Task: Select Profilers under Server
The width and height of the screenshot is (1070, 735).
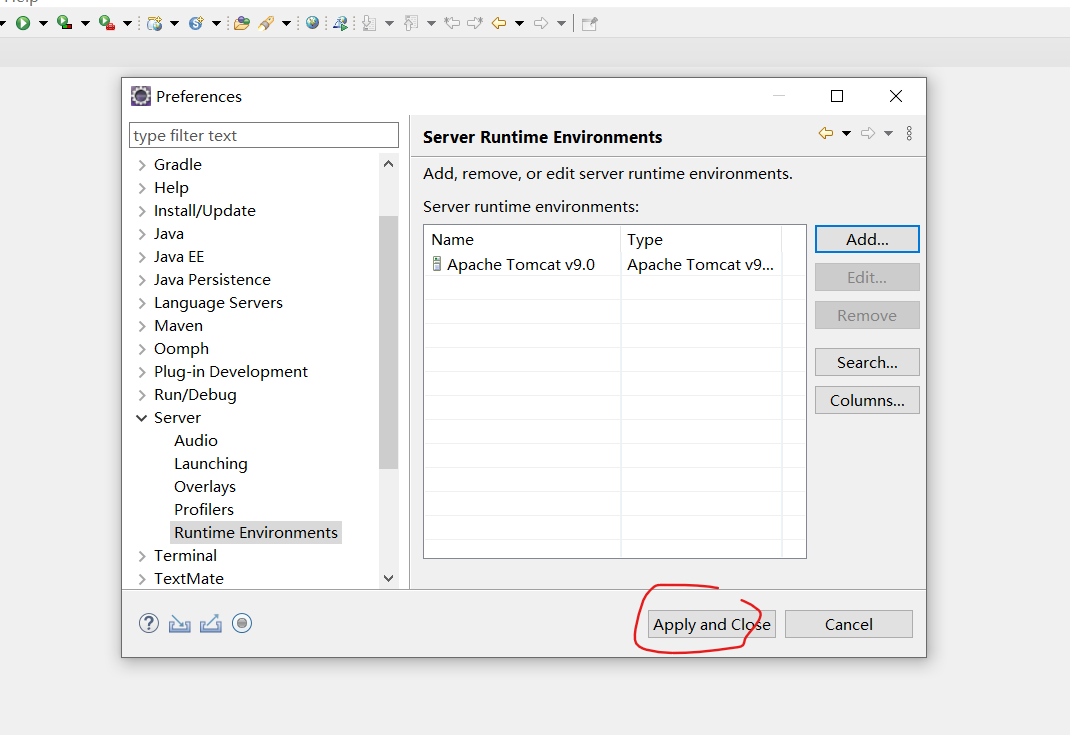Action: click(204, 510)
